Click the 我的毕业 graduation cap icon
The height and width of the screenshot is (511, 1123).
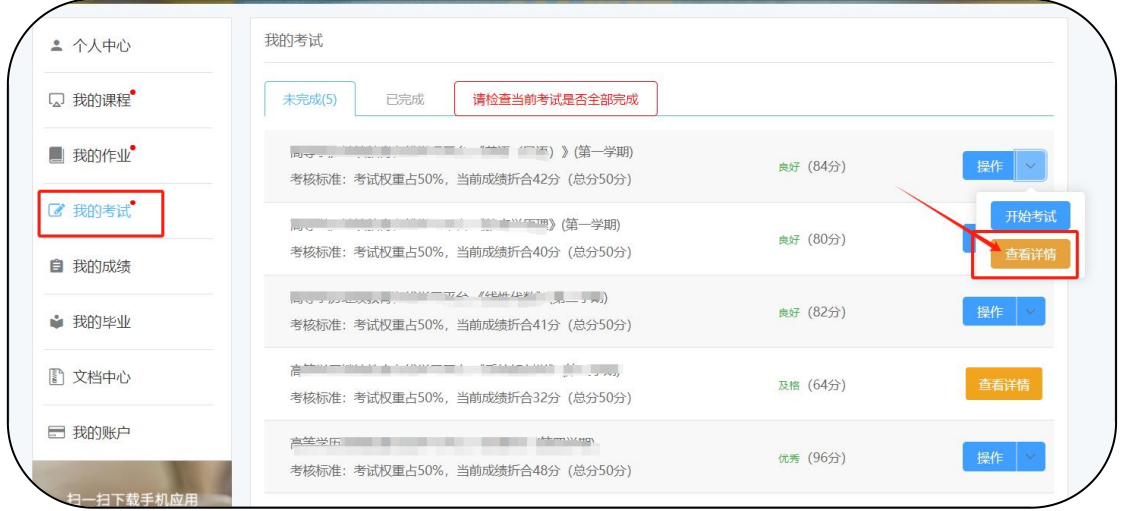pyautogui.click(x=56, y=322)
